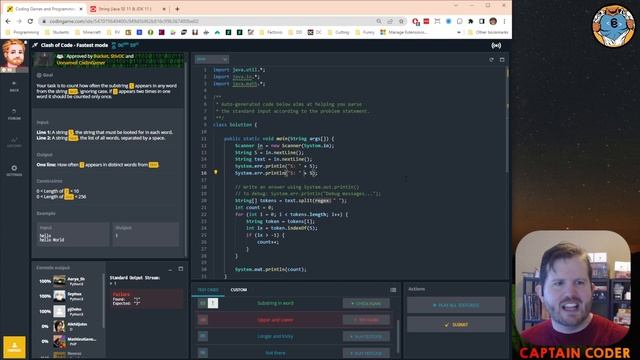
Task: Minimize the console output panel
Action: pyautogui.click(x=170, y=269)
